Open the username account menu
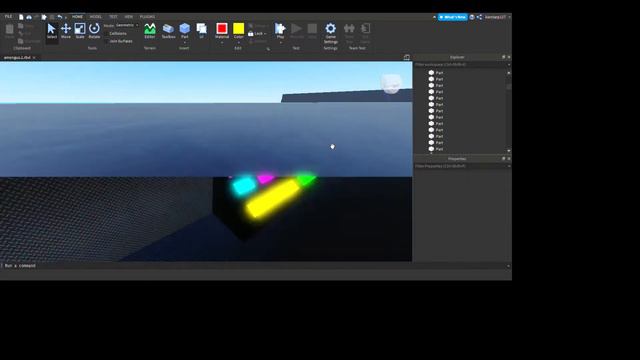The height and width of the screenshot is (360, 640). pos(497,17)
